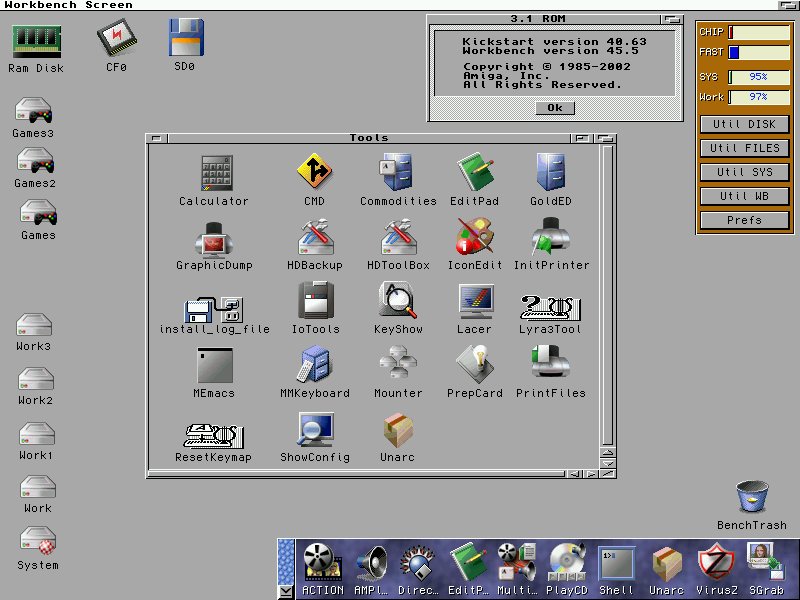Launch the CMD tool

pyautogui.click(x=314, y=171)
